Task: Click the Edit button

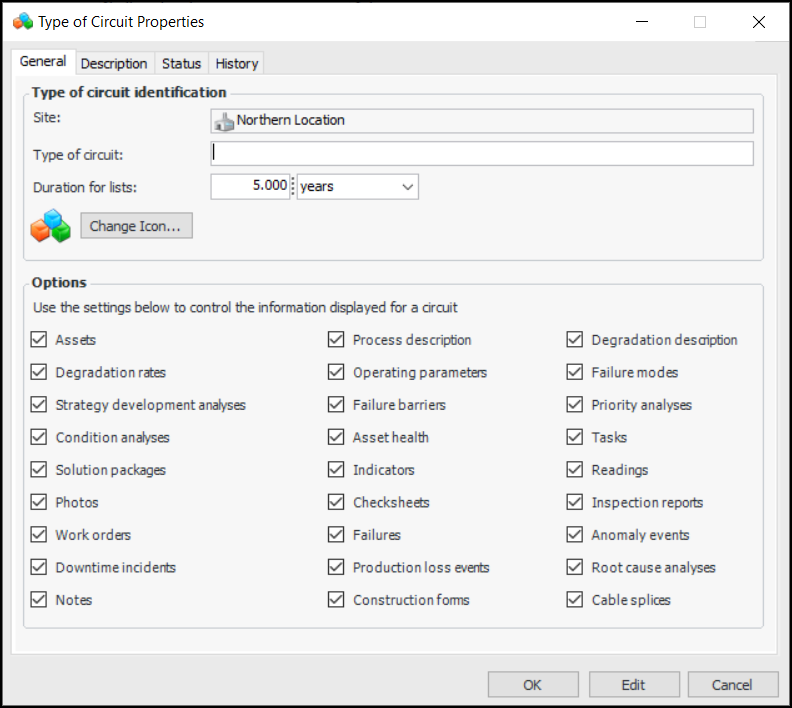Action: click(633, 685)
